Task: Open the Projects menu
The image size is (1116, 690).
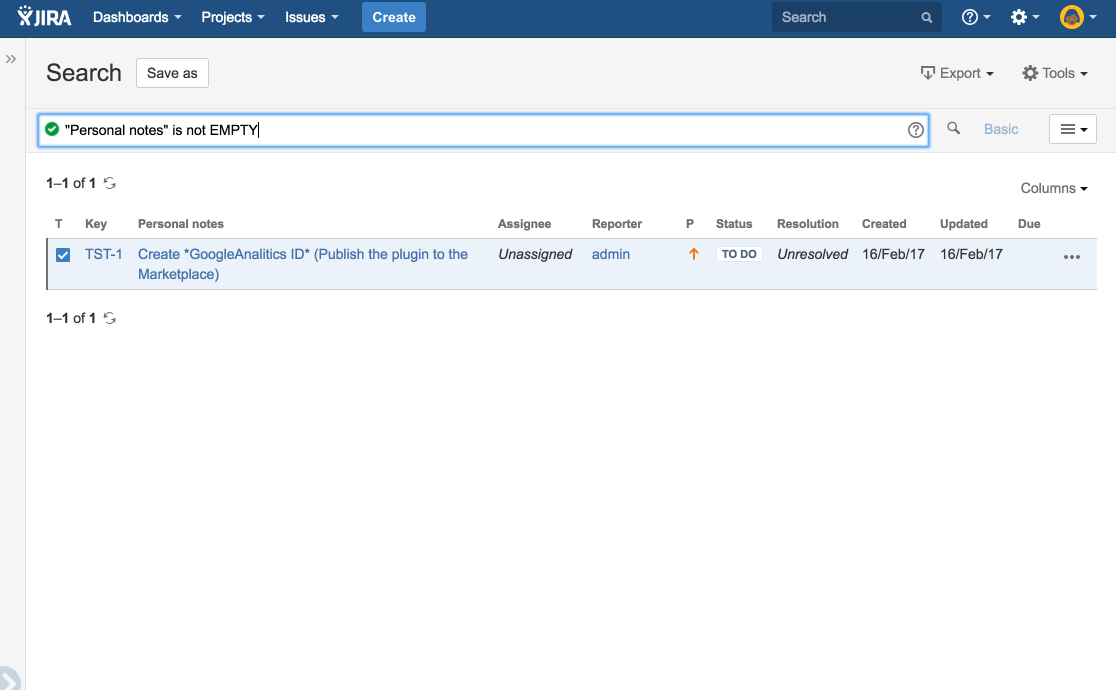Action: point(233,17)
